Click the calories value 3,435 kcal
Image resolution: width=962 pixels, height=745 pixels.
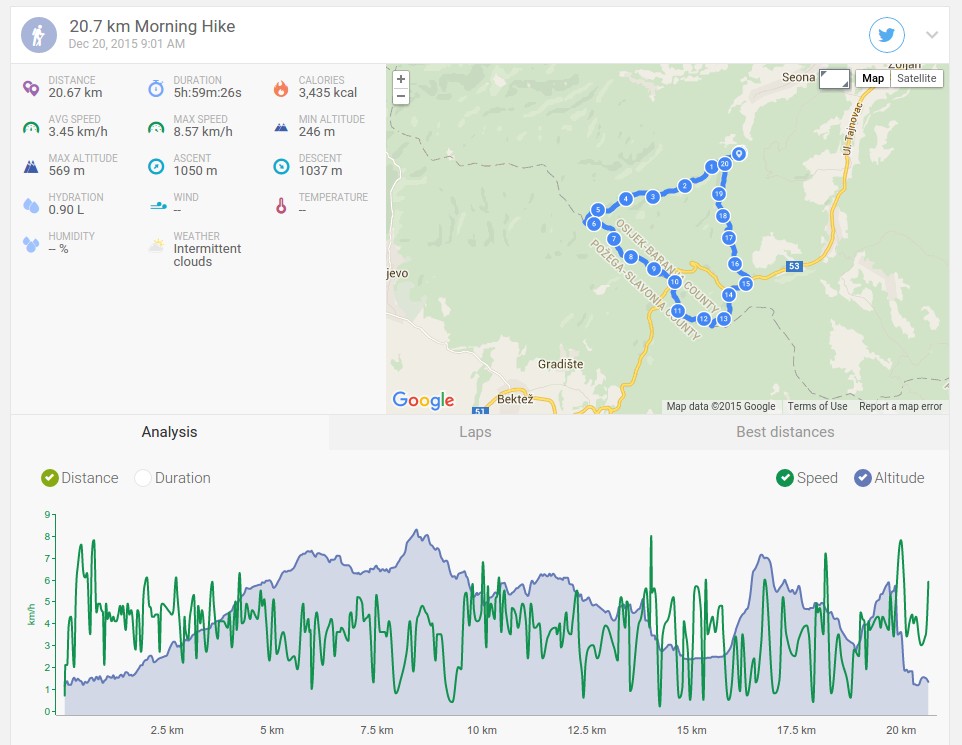tap(328, 93)
